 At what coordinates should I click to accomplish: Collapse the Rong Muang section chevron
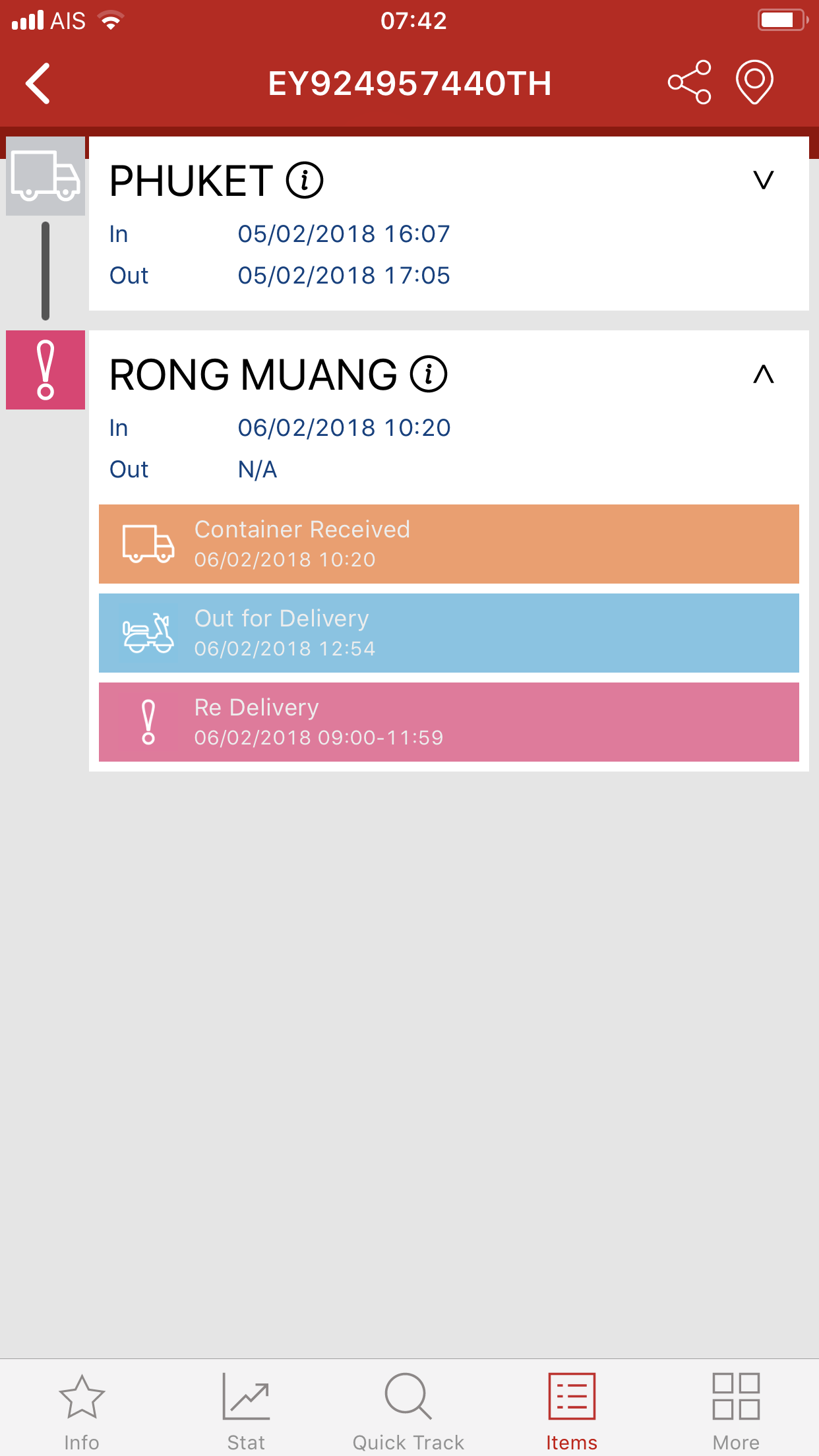(x=763, y=375)
